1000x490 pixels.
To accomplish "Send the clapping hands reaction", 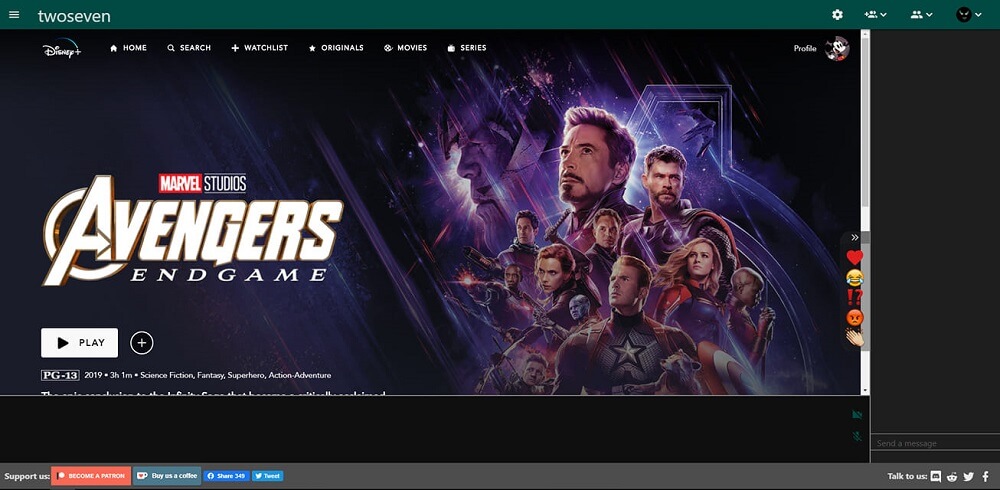I will coord(855,337).
